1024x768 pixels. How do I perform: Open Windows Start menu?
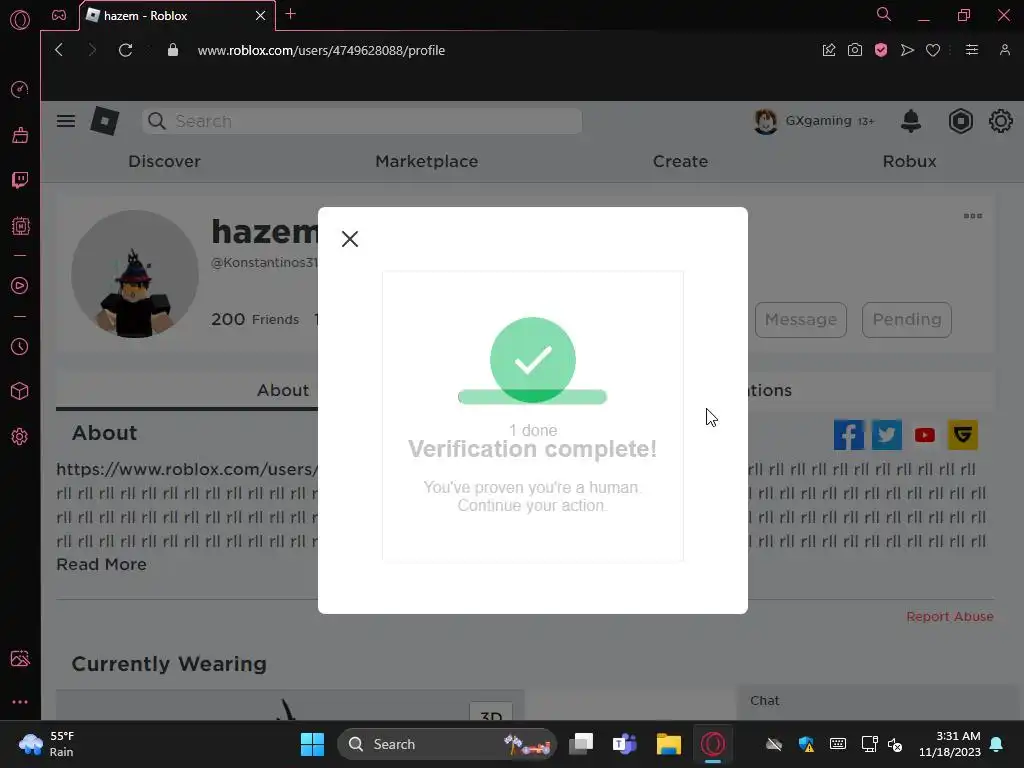click(312, 744)
